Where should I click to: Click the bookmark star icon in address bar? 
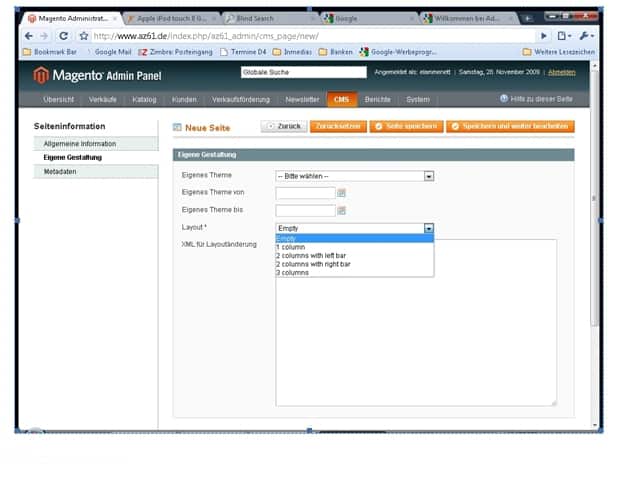click(x=85, y=35)
